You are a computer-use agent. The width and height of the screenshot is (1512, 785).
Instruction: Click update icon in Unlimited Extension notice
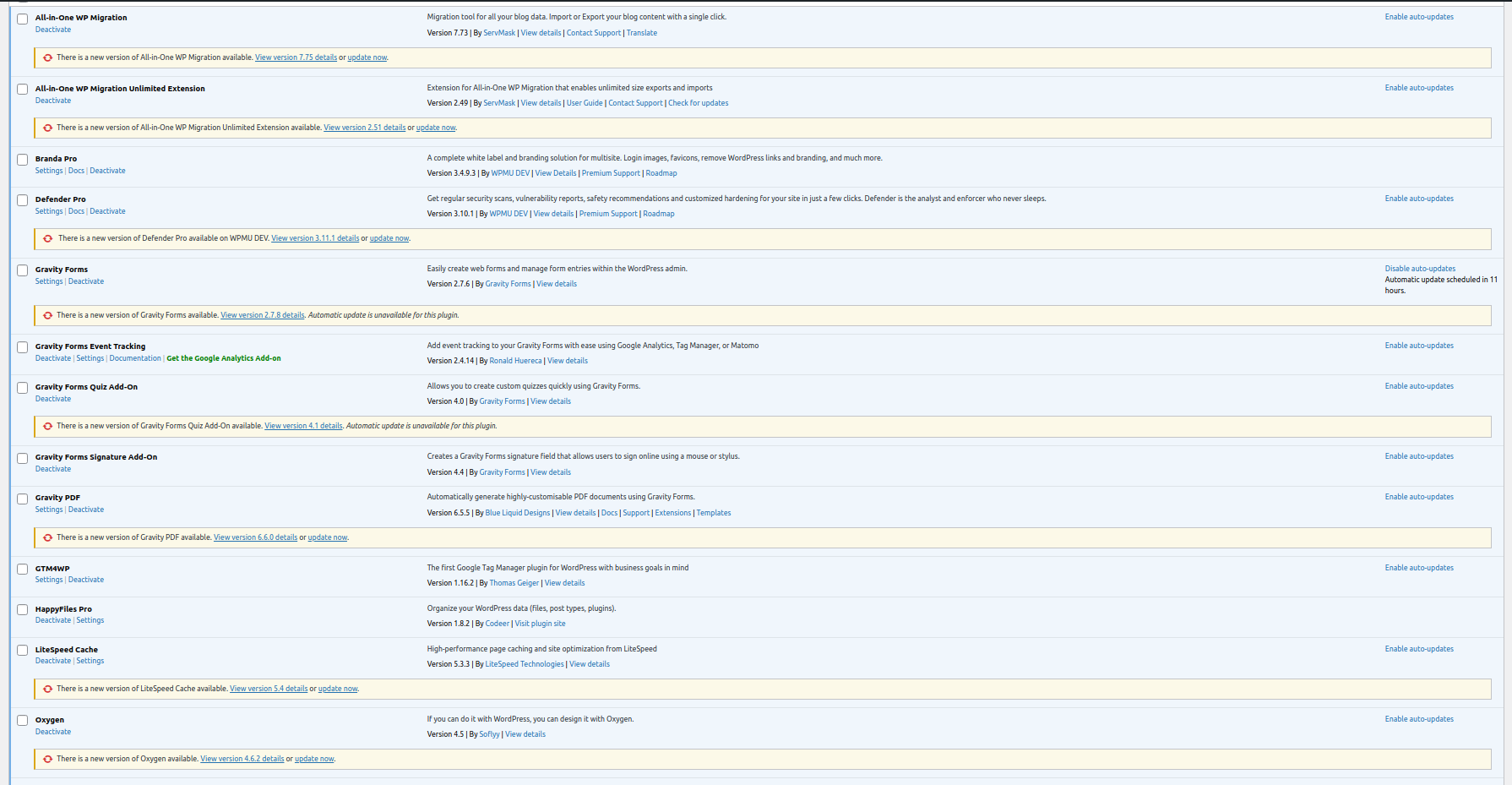click(48, 128)
